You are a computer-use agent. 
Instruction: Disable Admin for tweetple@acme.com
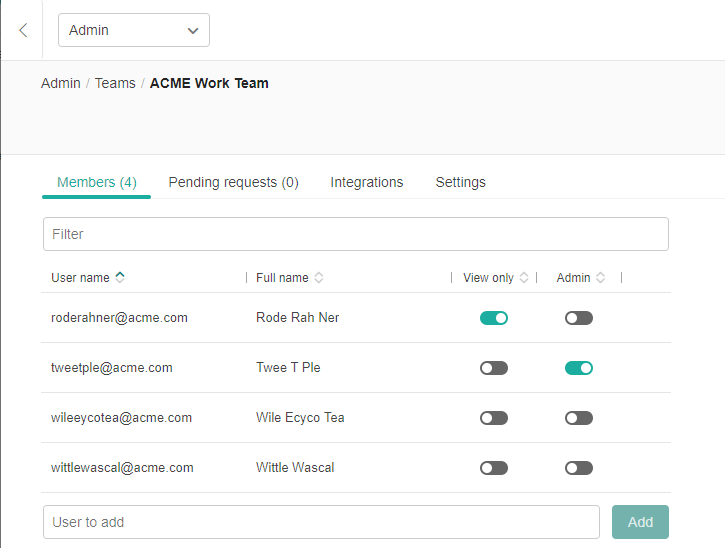pyautogui.click(x=578, y=368)
